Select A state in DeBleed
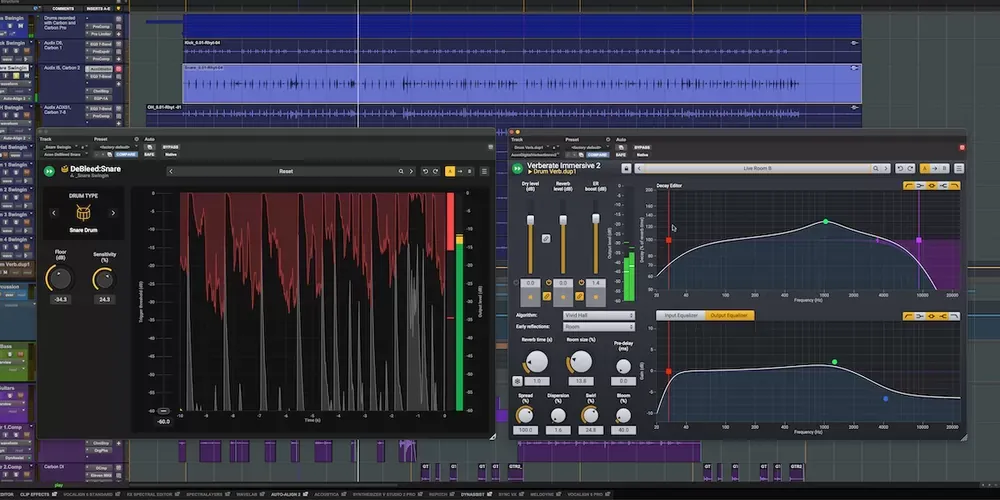This screenshot has height=500, width=1000. tap(450, 171)
